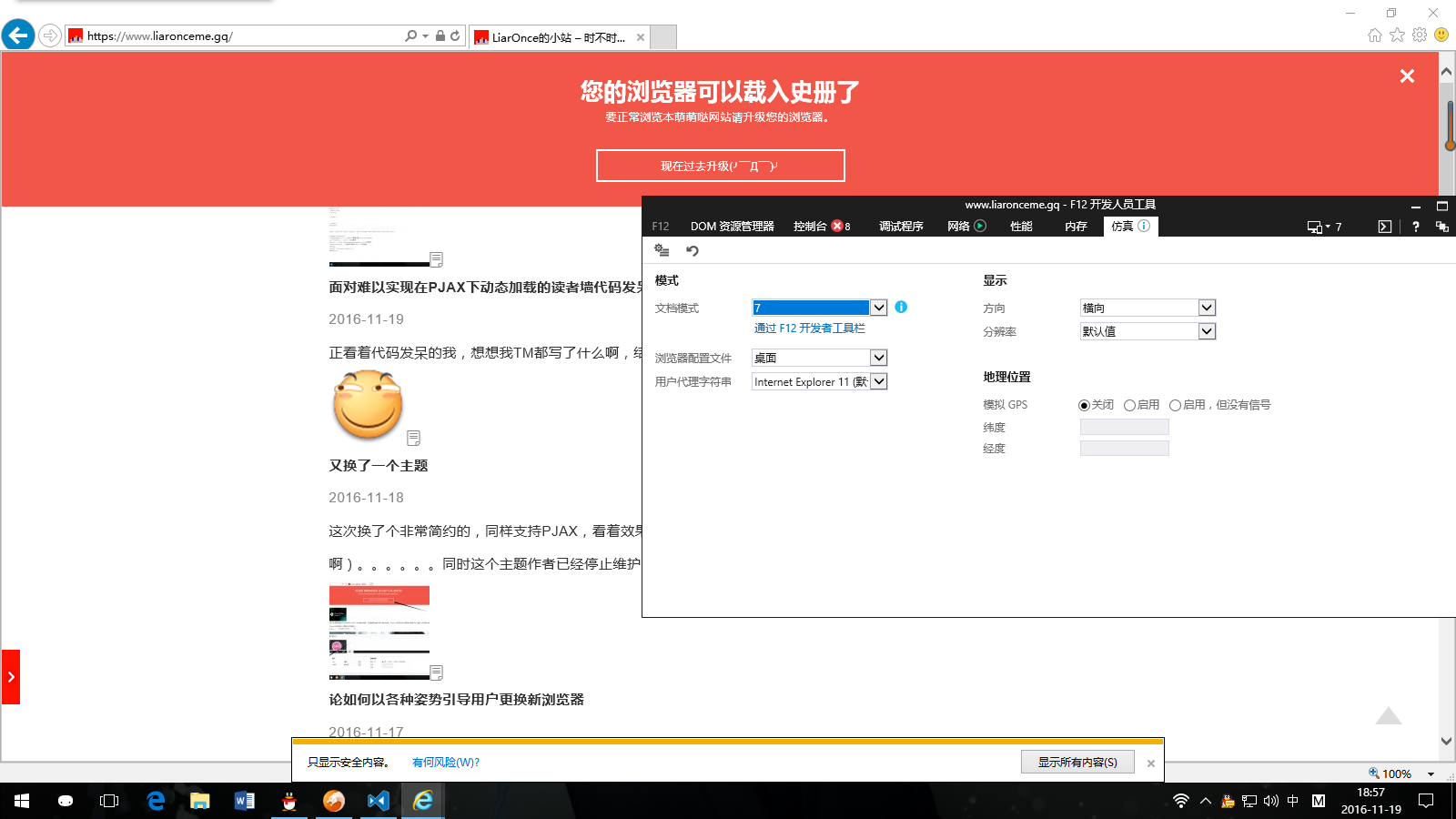Expand the 浏览器配置文件 dropdown showing 桌面
This screenshot has height=819, width=1456.
[x=878, y=358]
